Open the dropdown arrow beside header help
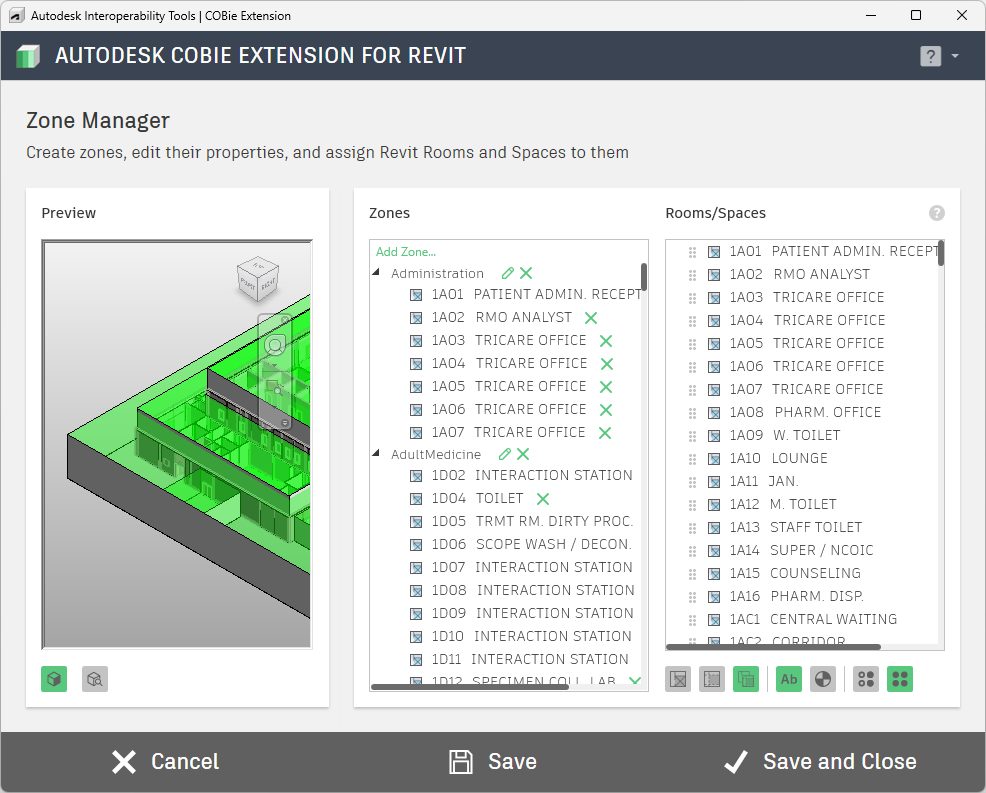This screenshot has width=986, height=793. (x=955, y=56)
